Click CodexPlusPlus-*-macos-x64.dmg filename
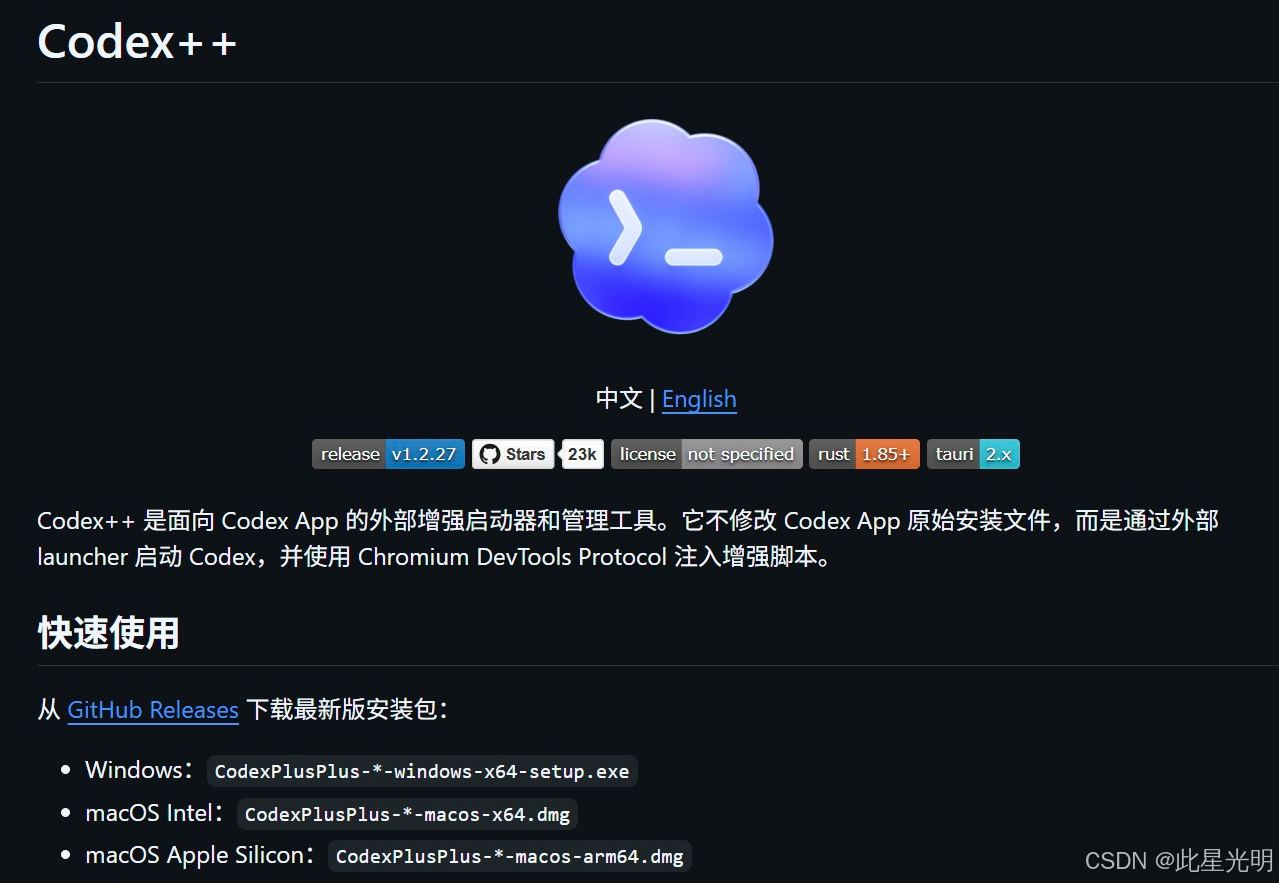Screen dimensions: 1279x883 click(x=407, y=814)
